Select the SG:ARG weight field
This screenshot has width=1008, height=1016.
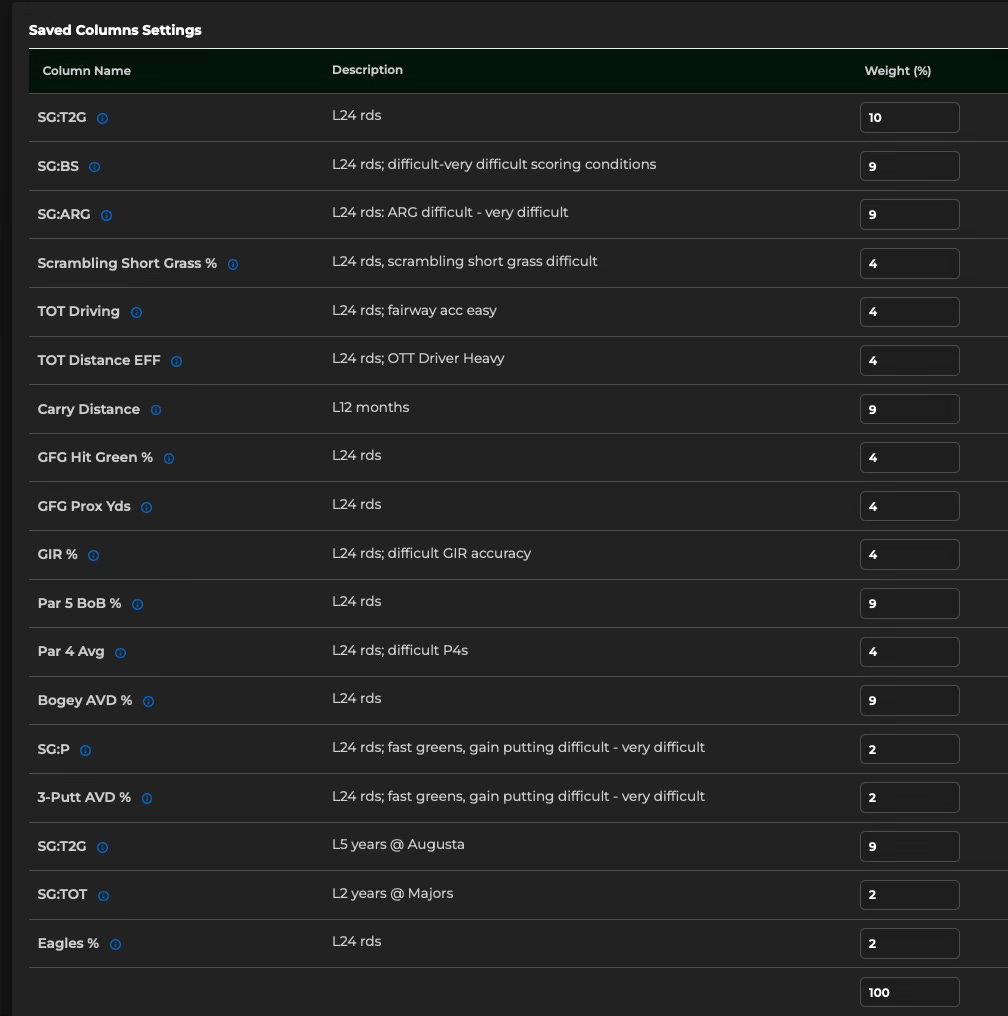[910, 214]
